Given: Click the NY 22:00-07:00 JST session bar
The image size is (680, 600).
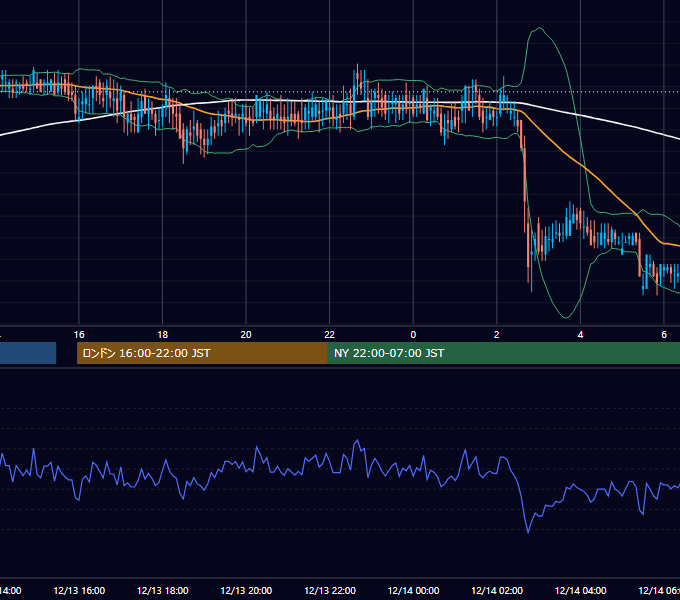Looking at the screenshot, I should [503, 353].
